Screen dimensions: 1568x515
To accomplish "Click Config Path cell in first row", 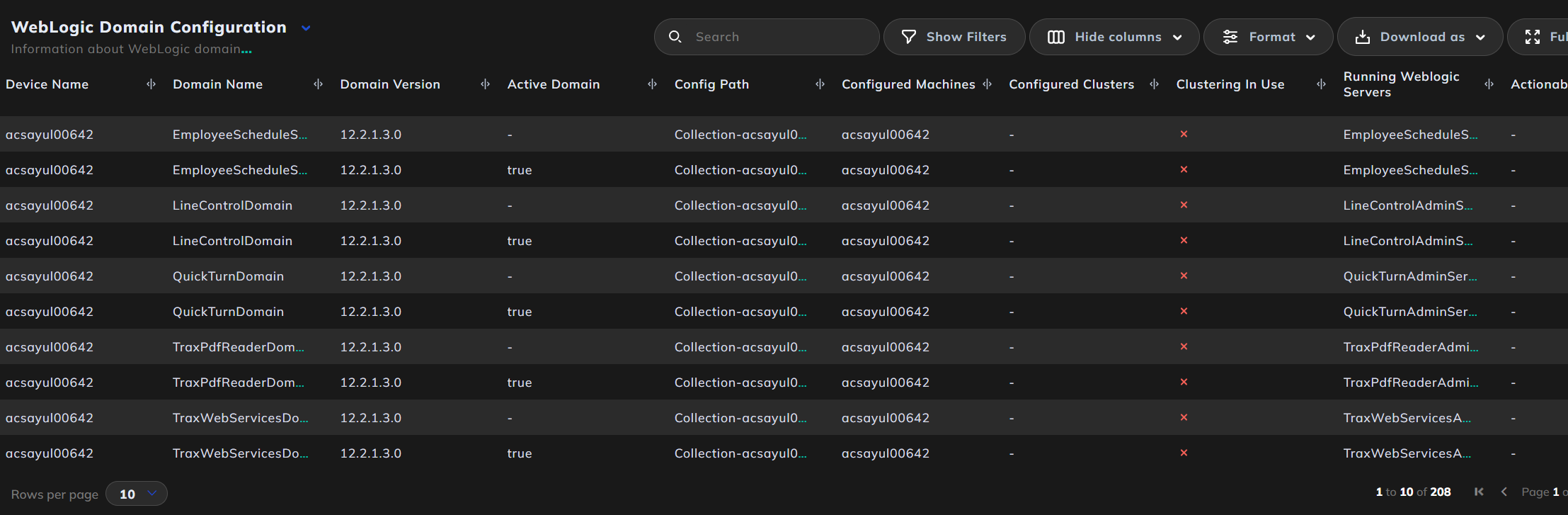I will pyautogui.click(x=740, y=135).
